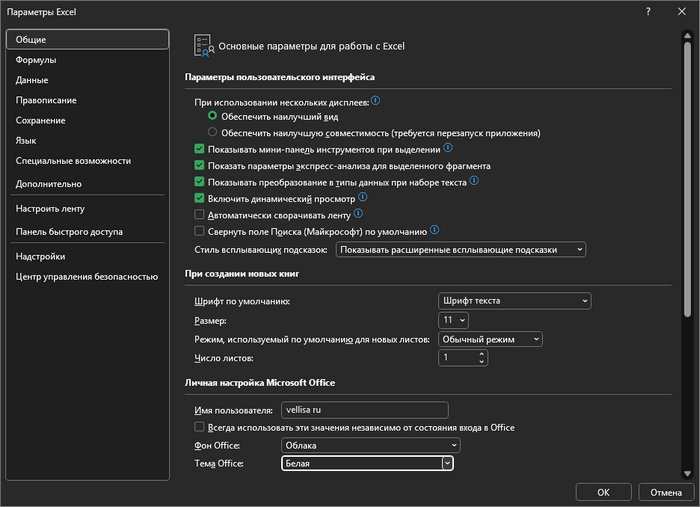The width and height of the screenshot is (700, 507).
Task: Check "Всегда использовать эти значения" checkbox
Action: click(199, 427)
